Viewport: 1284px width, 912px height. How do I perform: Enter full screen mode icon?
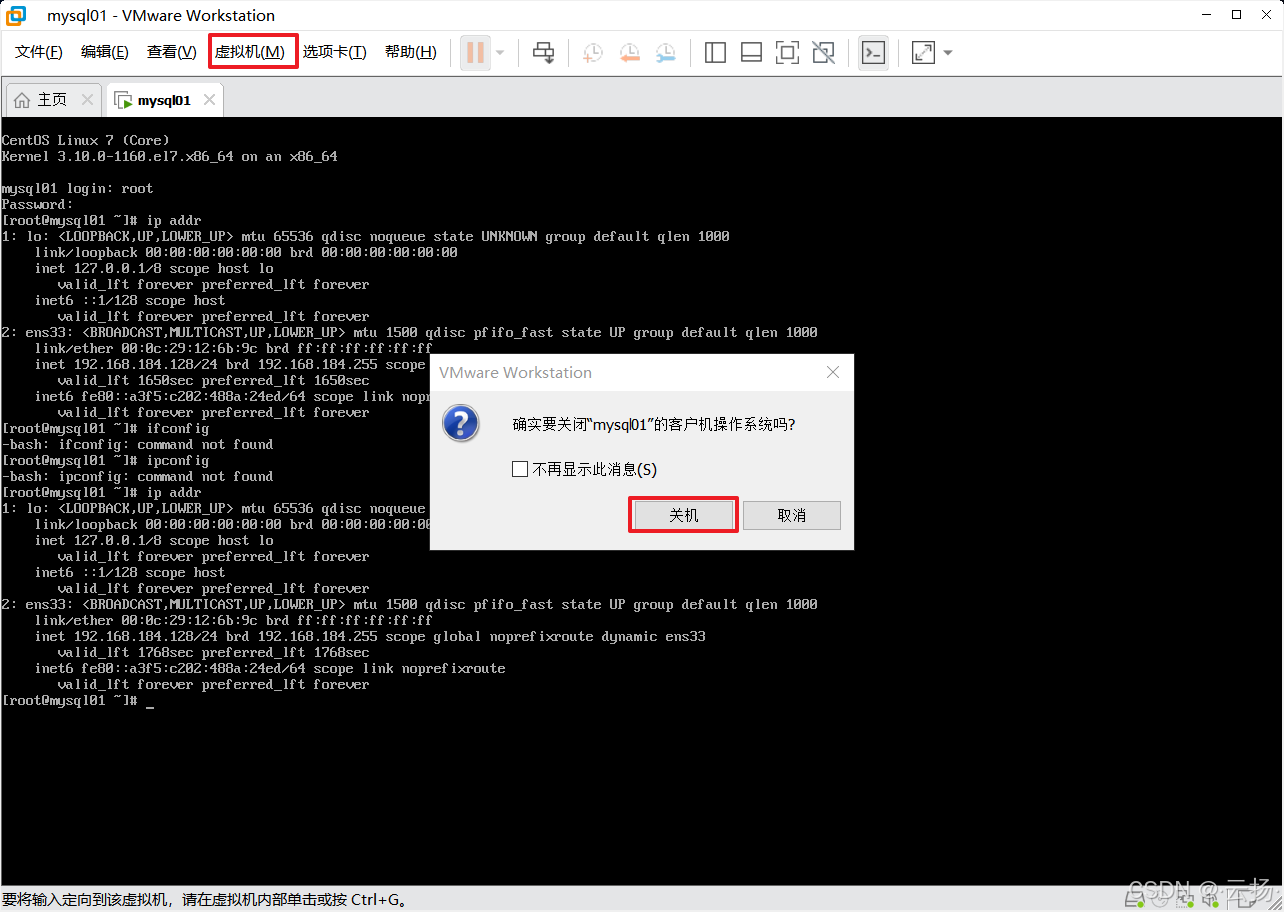[x=787, y=52]
